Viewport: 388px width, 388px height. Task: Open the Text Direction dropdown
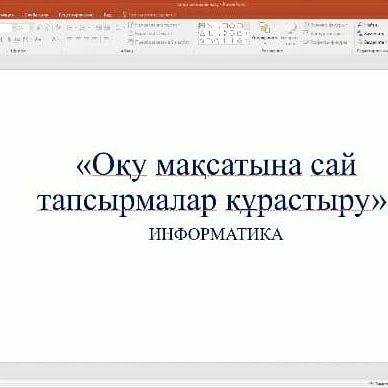(x=154, y=25)
